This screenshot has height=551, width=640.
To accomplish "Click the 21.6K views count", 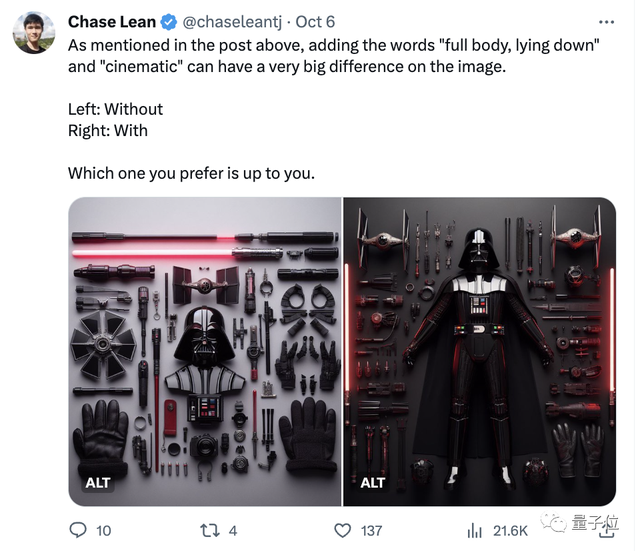I will (510, 530).
